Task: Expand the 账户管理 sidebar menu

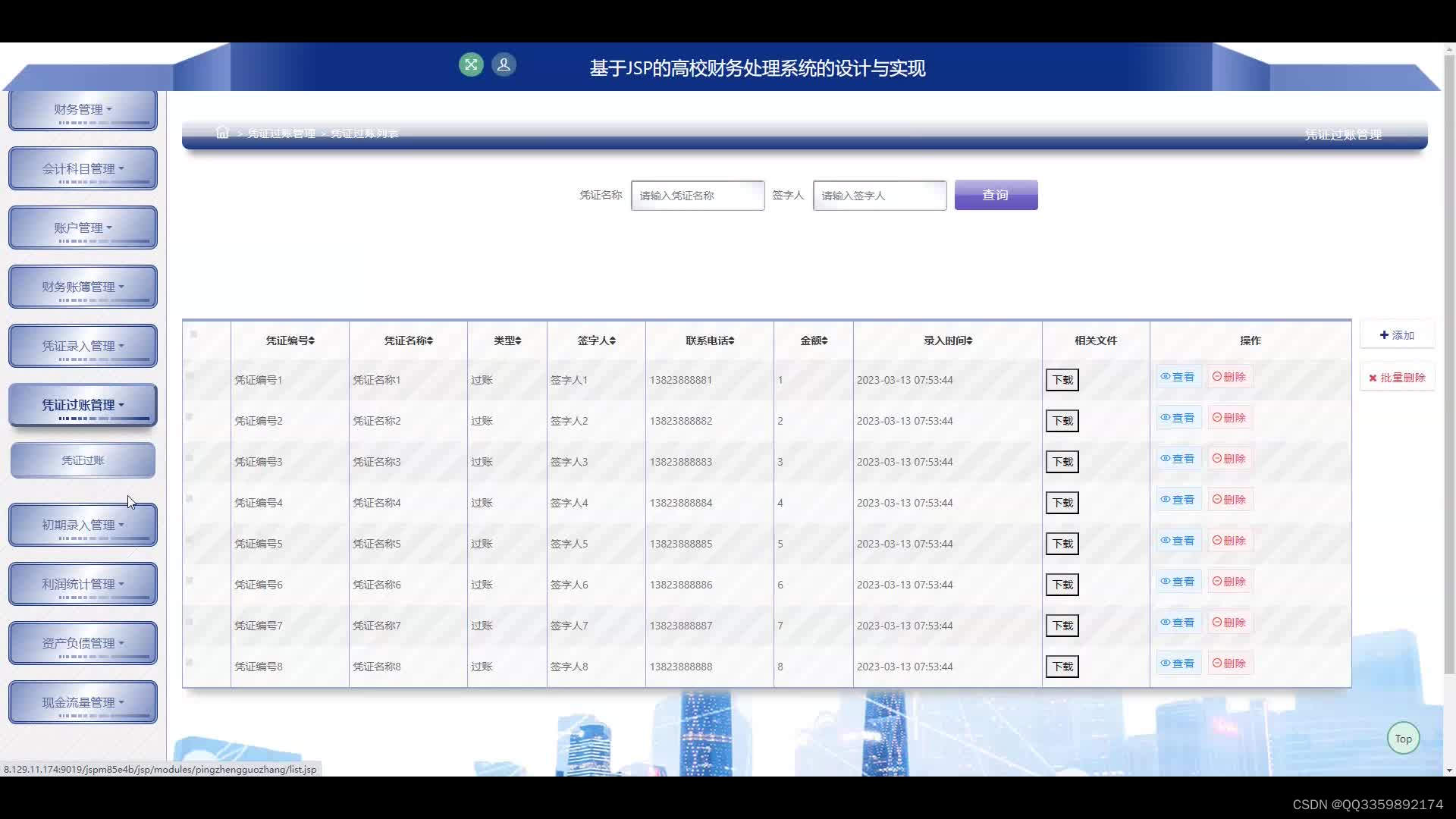Action: coord(83,227)
